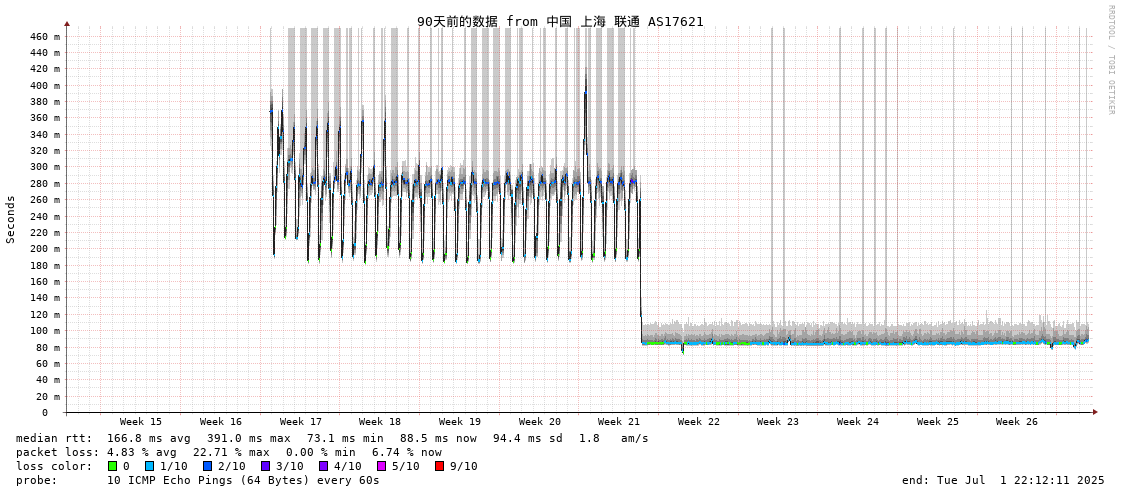Click the Week 23 axis label
The height and width of the screenshot is (494, 1121).
point(778,422)
